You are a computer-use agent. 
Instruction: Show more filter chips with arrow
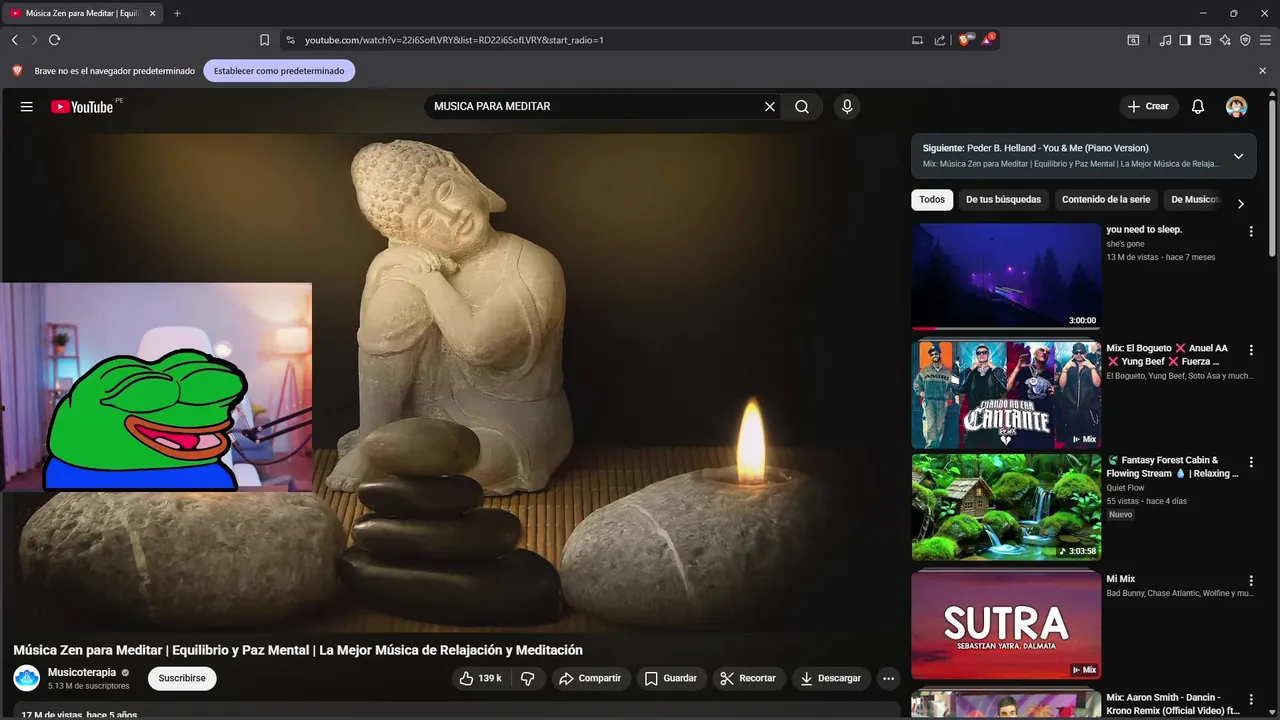tap(1241, 204)
